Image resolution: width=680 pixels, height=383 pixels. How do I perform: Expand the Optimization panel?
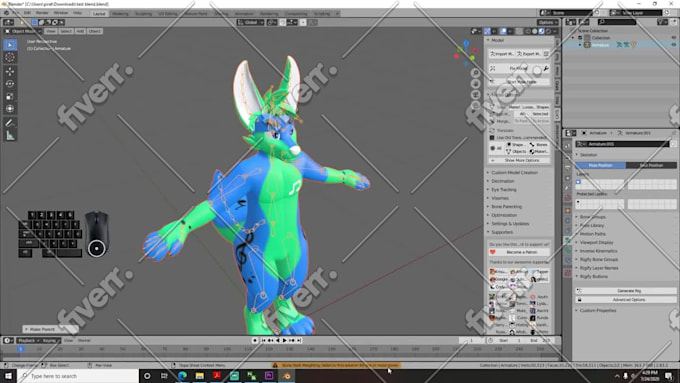click(503, 215)
